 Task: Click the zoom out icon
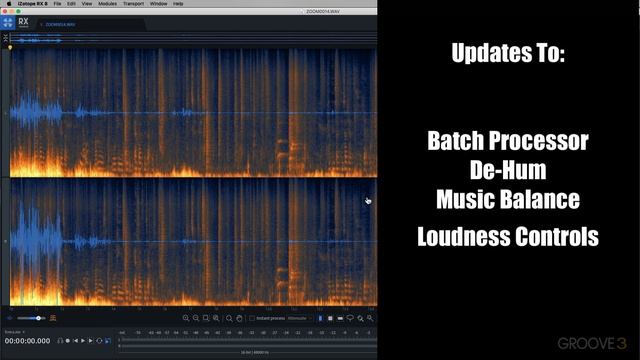click(x=196, y=318)
